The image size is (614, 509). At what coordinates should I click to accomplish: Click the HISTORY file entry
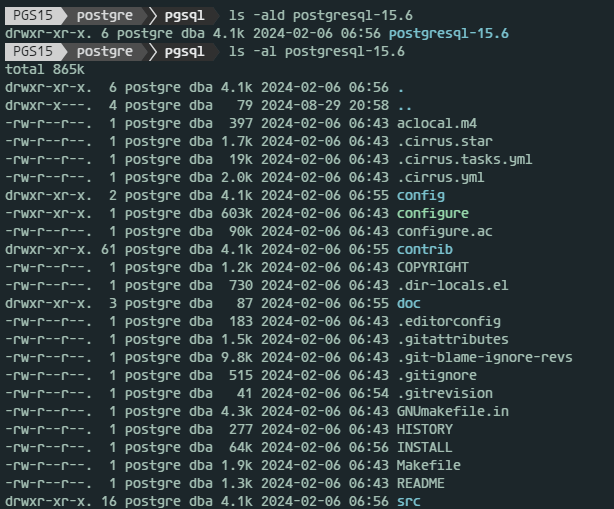pos(424,429)
